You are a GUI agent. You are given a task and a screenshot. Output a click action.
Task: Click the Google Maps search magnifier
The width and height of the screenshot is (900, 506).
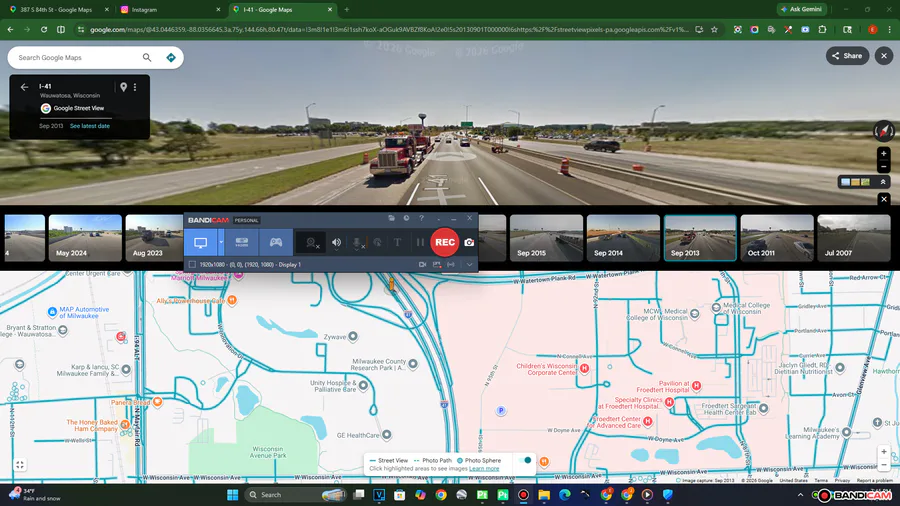tap(147, 57)
